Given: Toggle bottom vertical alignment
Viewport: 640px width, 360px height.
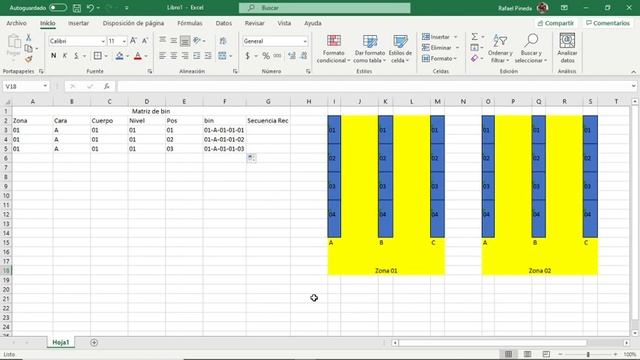Looking at the screenshot, I should click(x=185, y=41).
